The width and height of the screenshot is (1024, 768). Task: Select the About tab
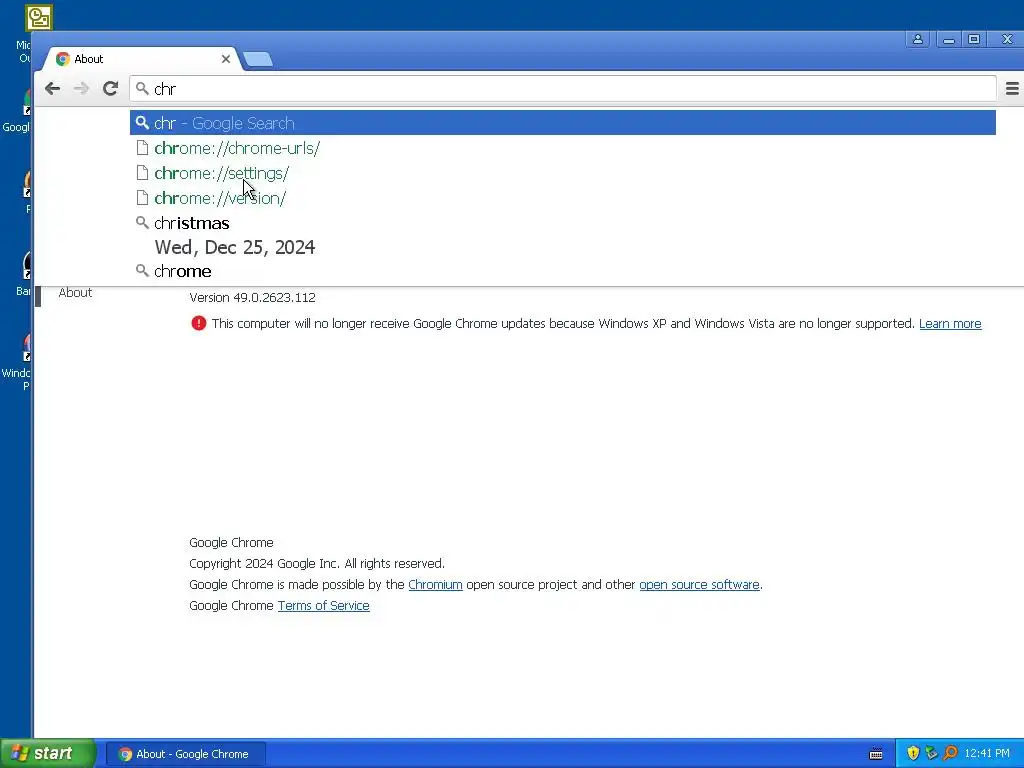[x=141, y=59]
